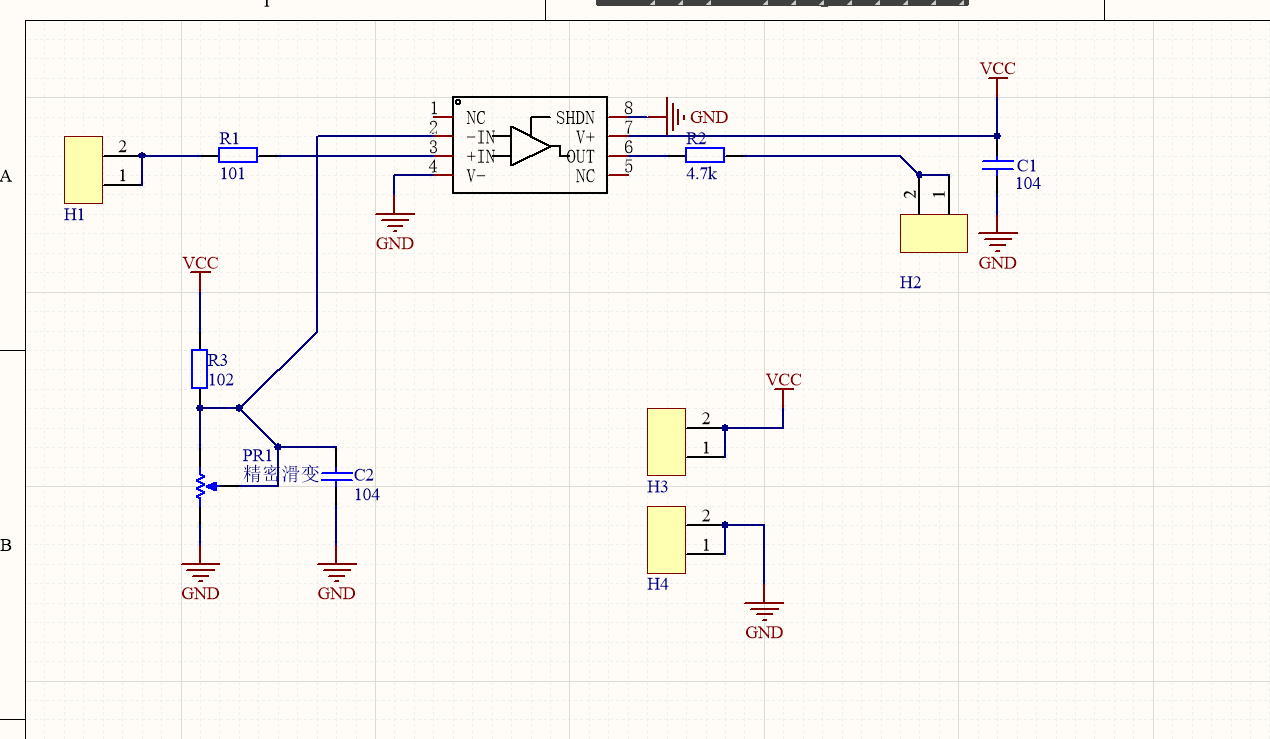Click IC pin number 5

click(x=628, y=166)
